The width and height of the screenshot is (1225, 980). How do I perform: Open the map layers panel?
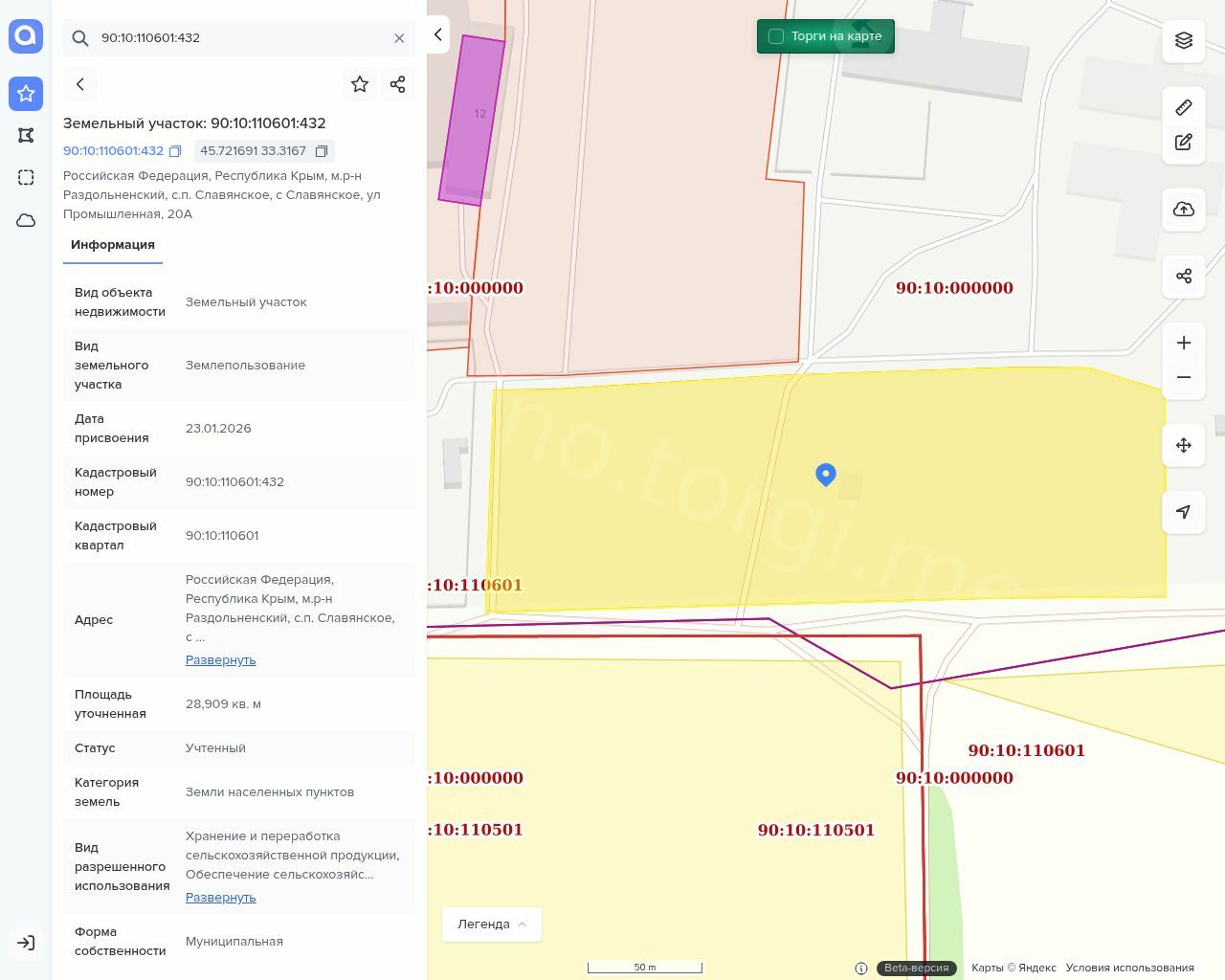click(1184, 40)
